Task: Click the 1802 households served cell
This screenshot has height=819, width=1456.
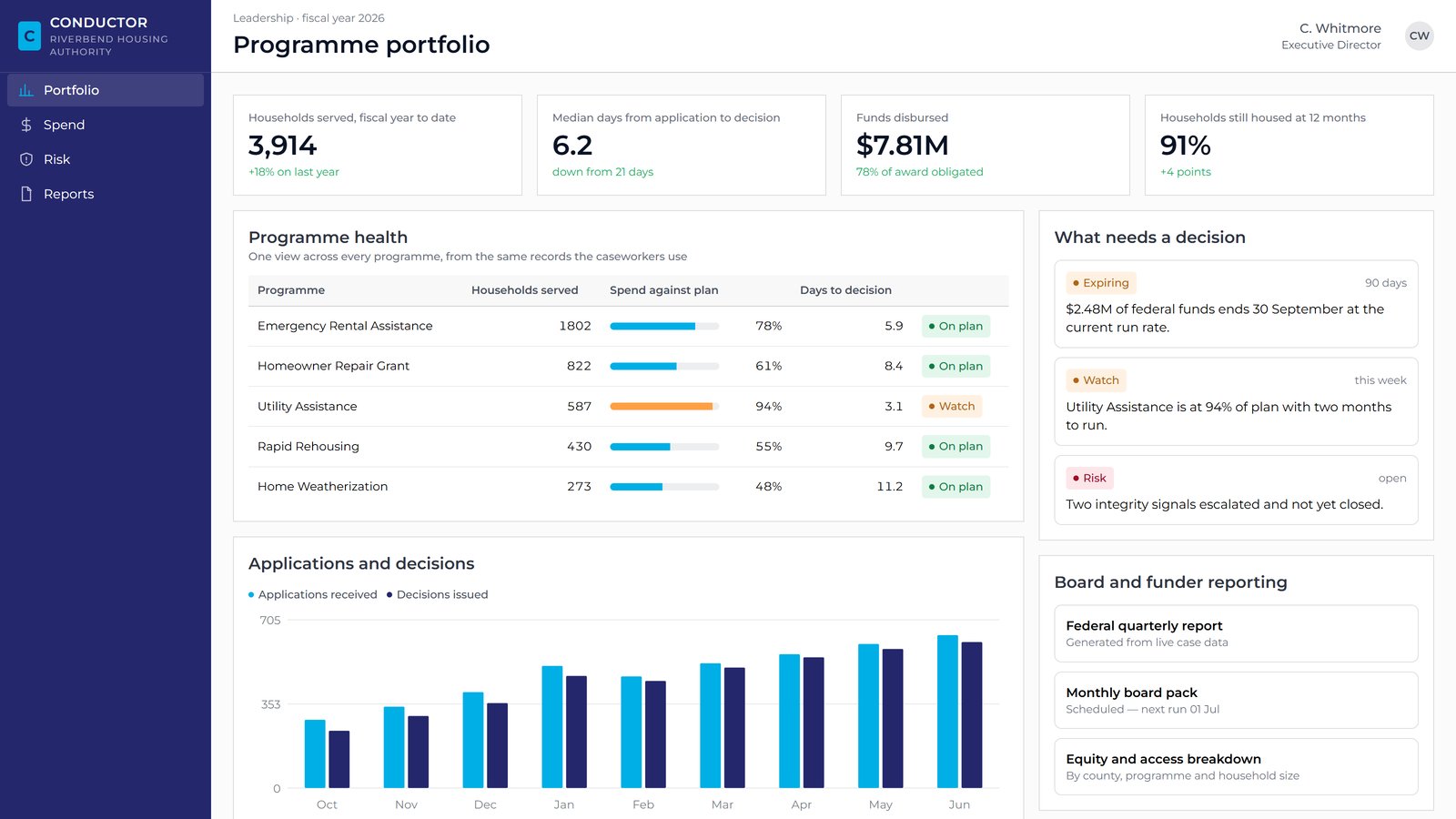Action: coord(575,326)
